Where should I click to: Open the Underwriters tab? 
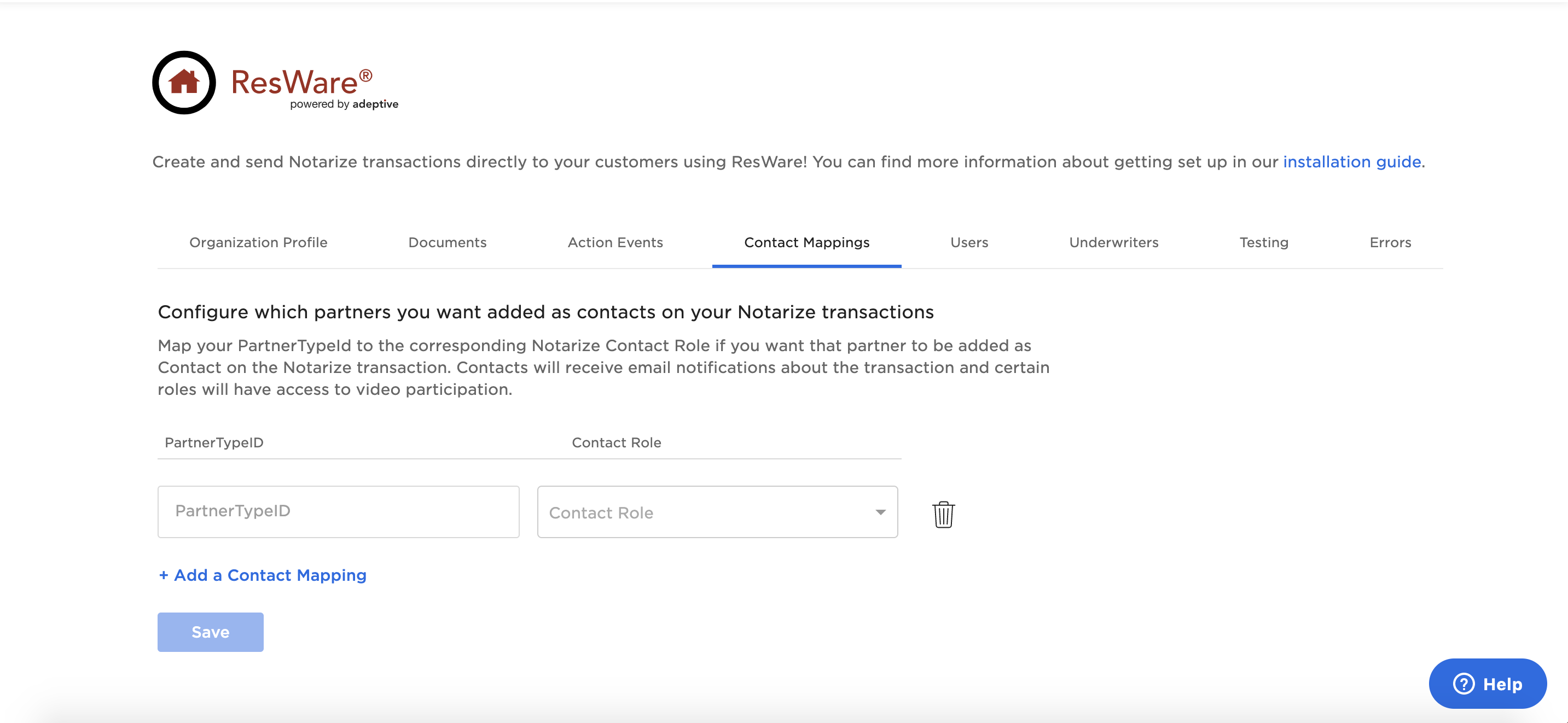click(1113, 242)
